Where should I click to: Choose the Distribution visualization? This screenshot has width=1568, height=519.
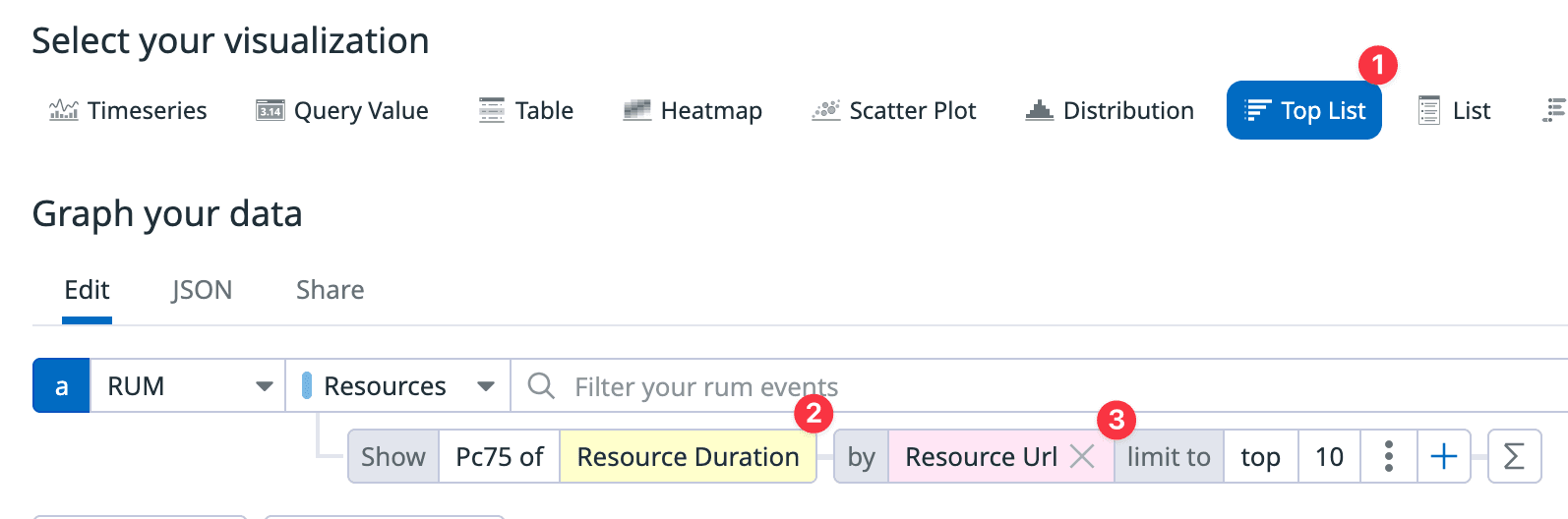1110,110
